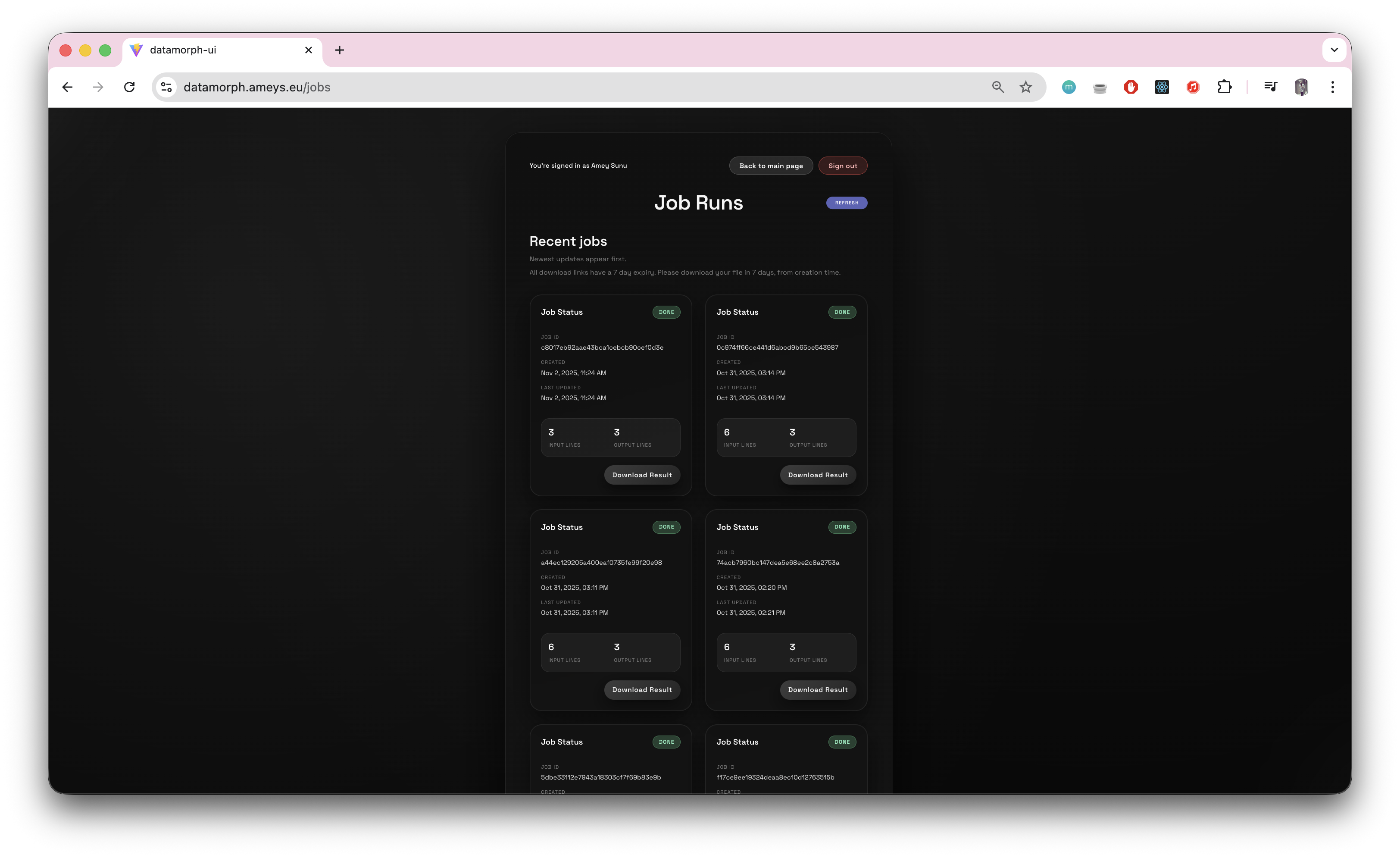Click the Refresh button beside Job Runs

coord(846,203)
